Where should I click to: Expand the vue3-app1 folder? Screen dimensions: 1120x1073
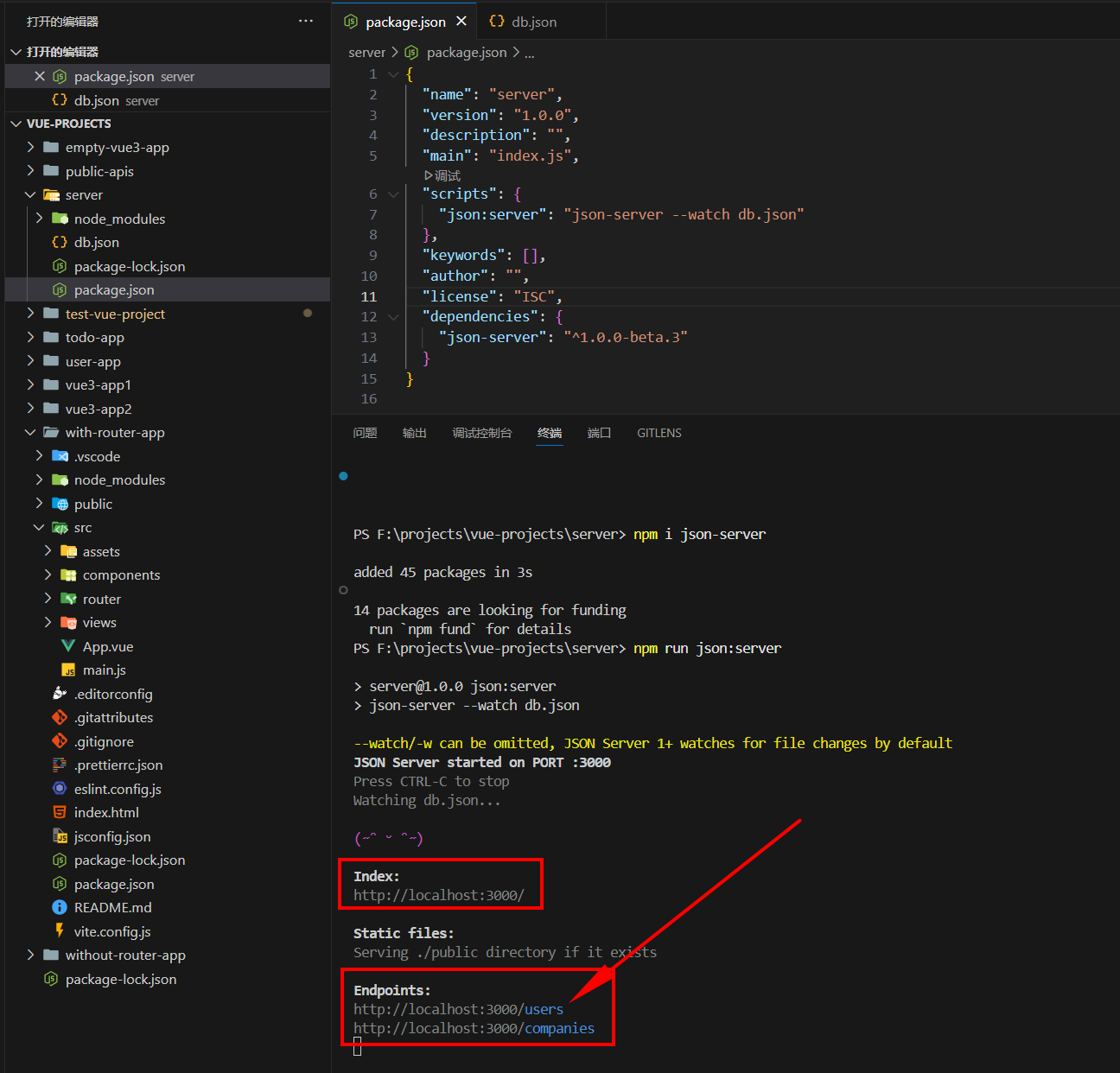click(x=31, y=384)
